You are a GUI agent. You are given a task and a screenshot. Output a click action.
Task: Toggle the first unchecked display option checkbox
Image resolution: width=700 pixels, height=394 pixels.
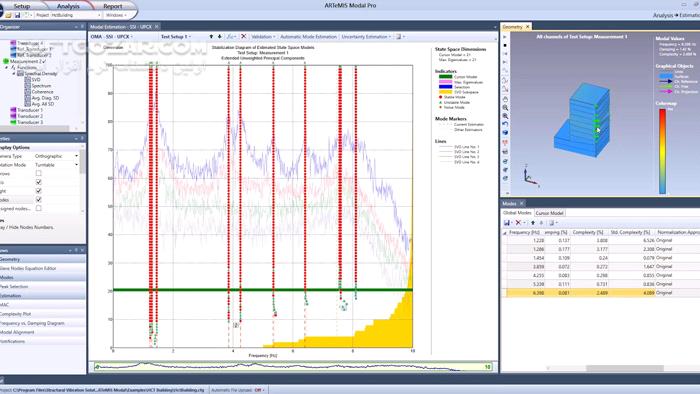(x=38, y=173)
